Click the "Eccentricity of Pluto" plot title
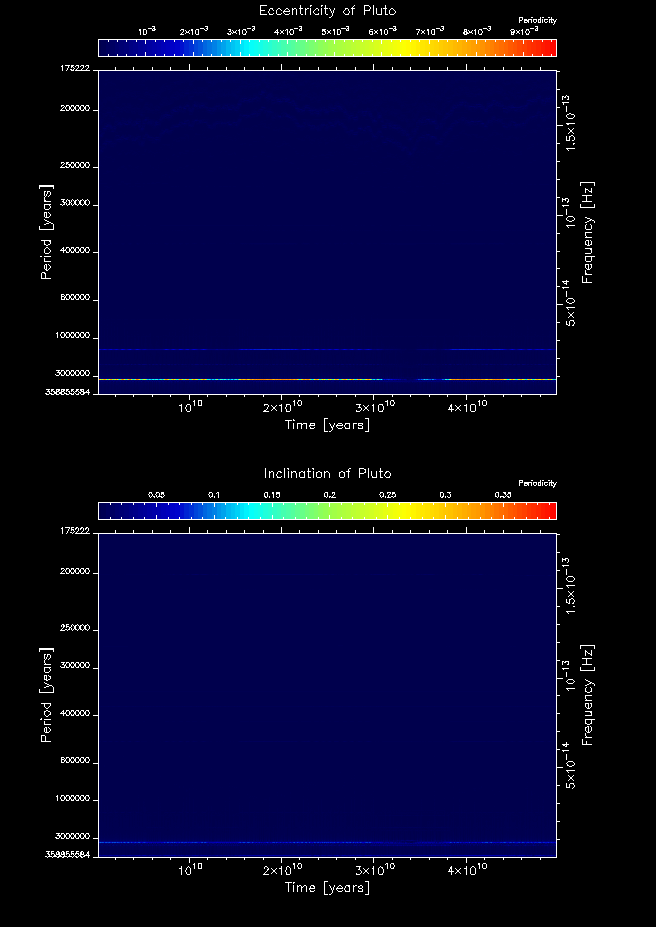This screenshot has width=656, height=927. point(327,11)
